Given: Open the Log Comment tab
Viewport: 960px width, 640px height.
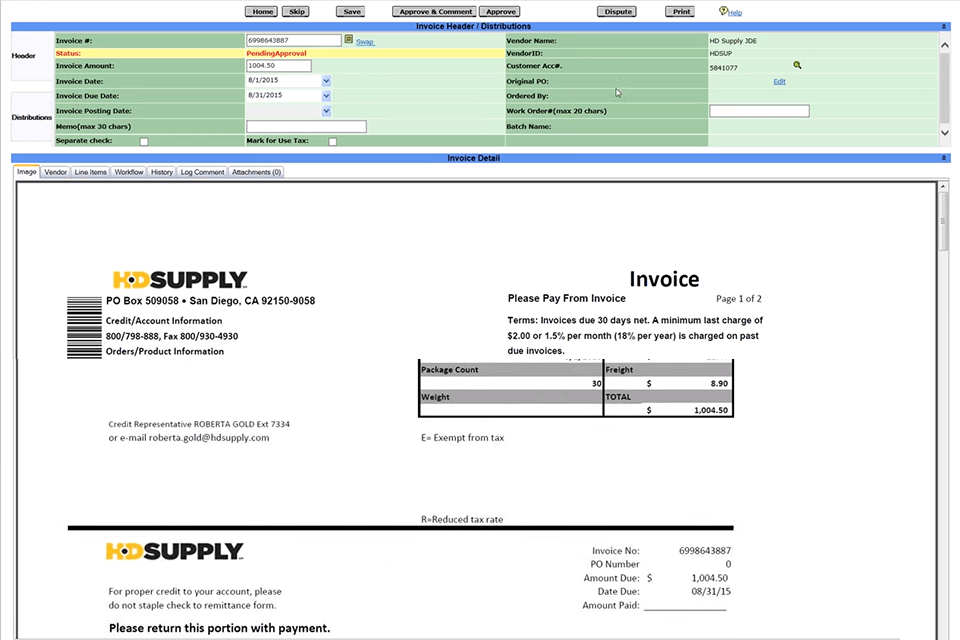Looking at the screenshot, I should tap(202, 172).
